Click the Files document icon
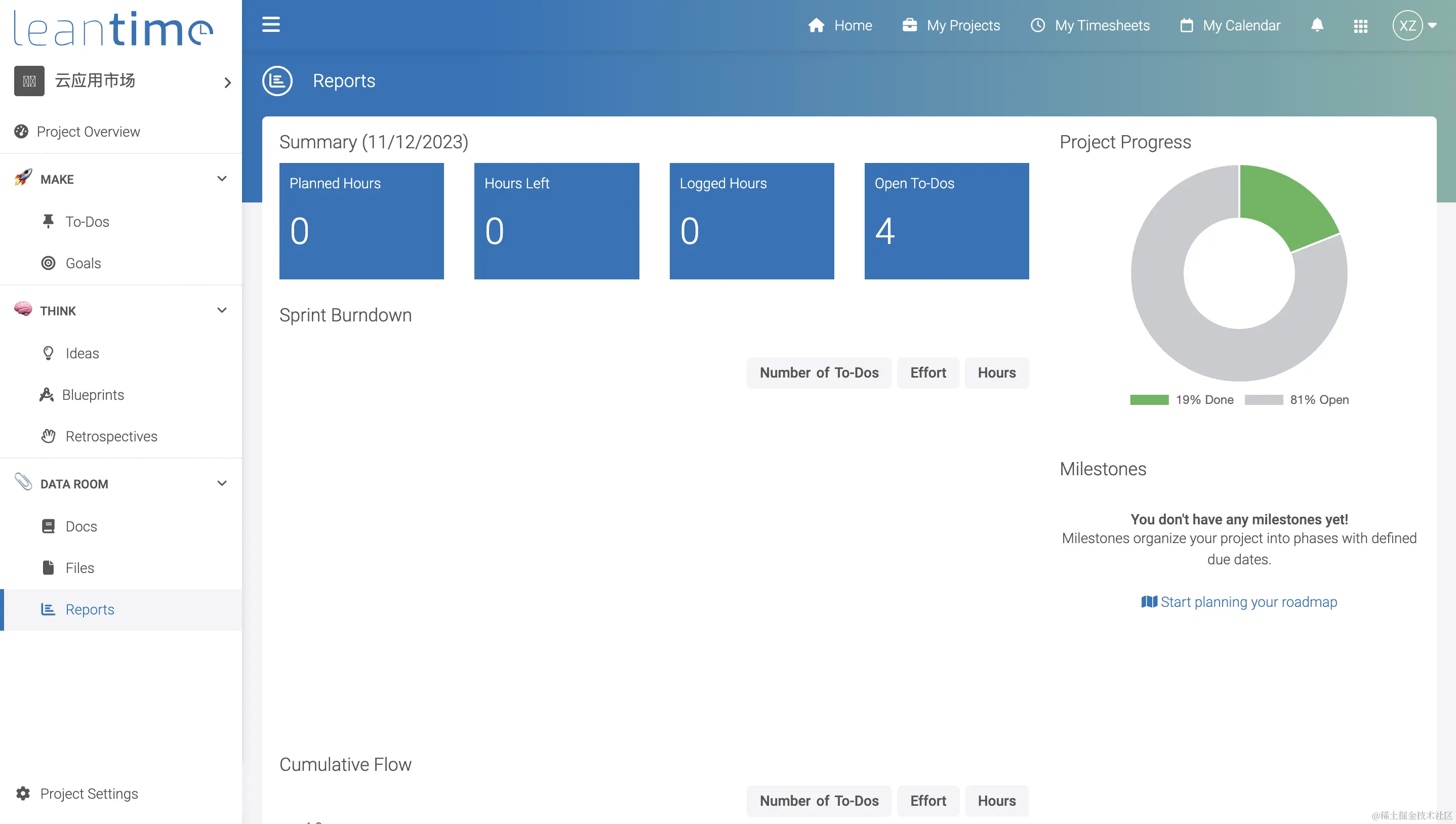Screen dimensions: 1456x824 point(48,567)
